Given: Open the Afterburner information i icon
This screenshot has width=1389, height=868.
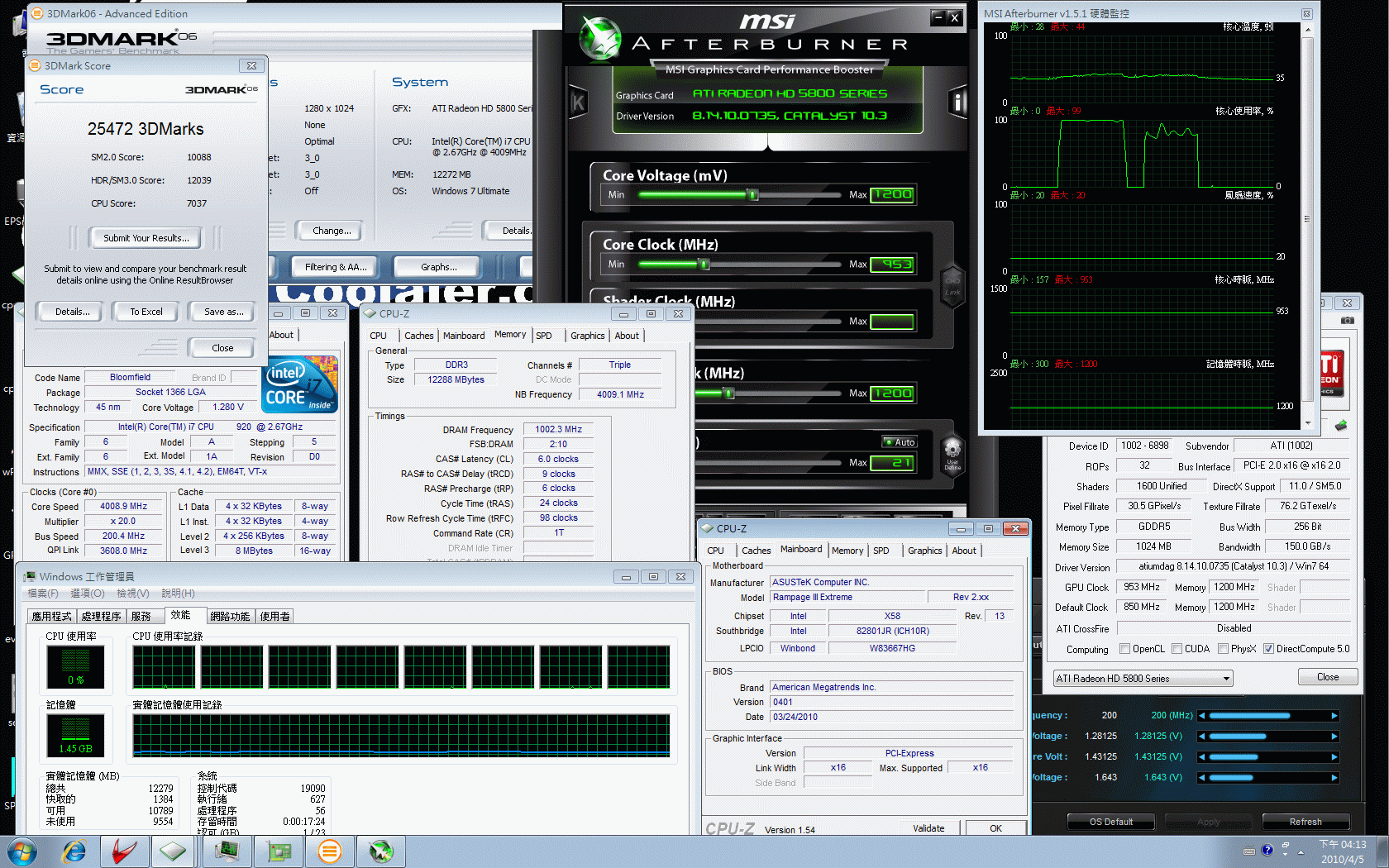Looking at the screenshot, I should [x=958, y=103].
